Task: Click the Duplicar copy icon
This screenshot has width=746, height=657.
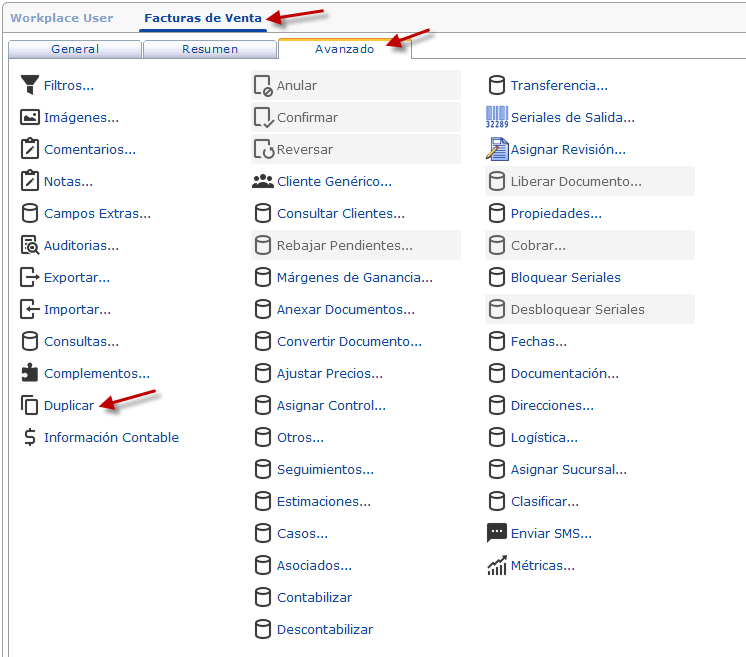Action: point(29,405)
